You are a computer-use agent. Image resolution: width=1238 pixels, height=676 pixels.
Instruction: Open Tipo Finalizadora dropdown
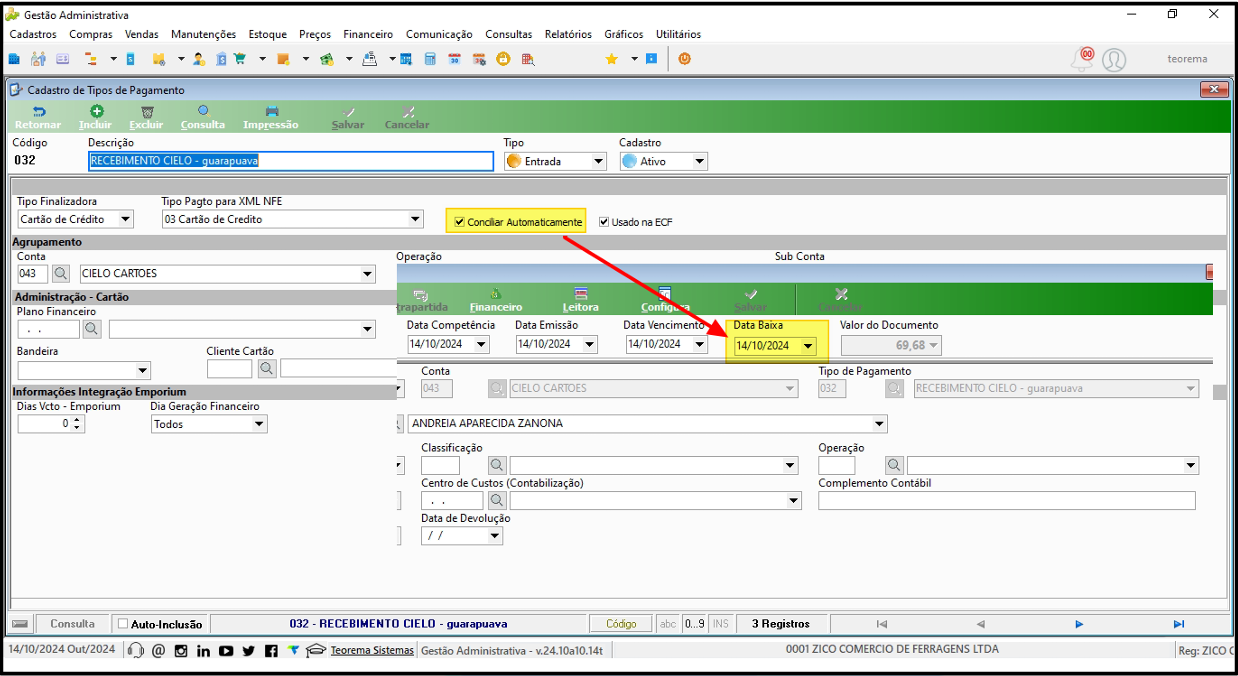[x=125, y=219]
